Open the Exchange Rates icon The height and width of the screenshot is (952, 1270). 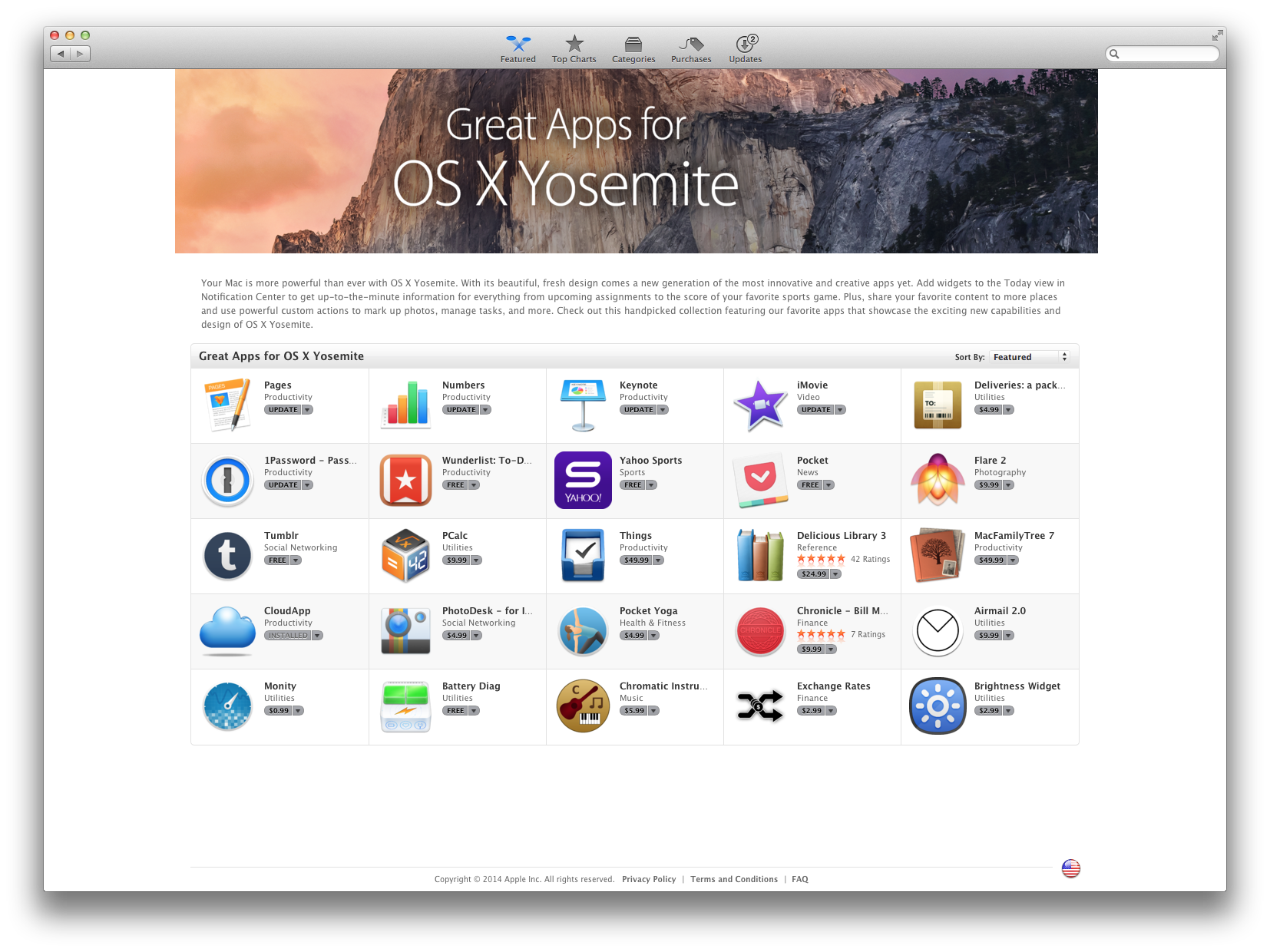(x=760, y=706)
